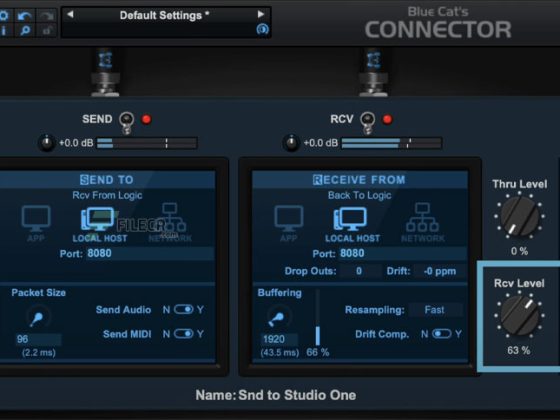Image resolution: width=560 pixels, height=420 pixels.
Task: Click the red LED next to RCV
Action: [x=388, y=119]
